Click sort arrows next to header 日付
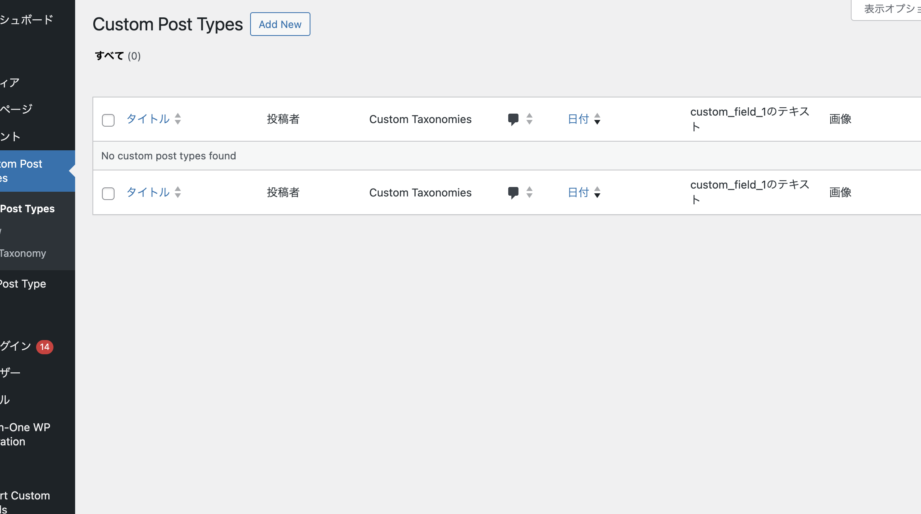921x514 pixels. [x=597, y=119]
